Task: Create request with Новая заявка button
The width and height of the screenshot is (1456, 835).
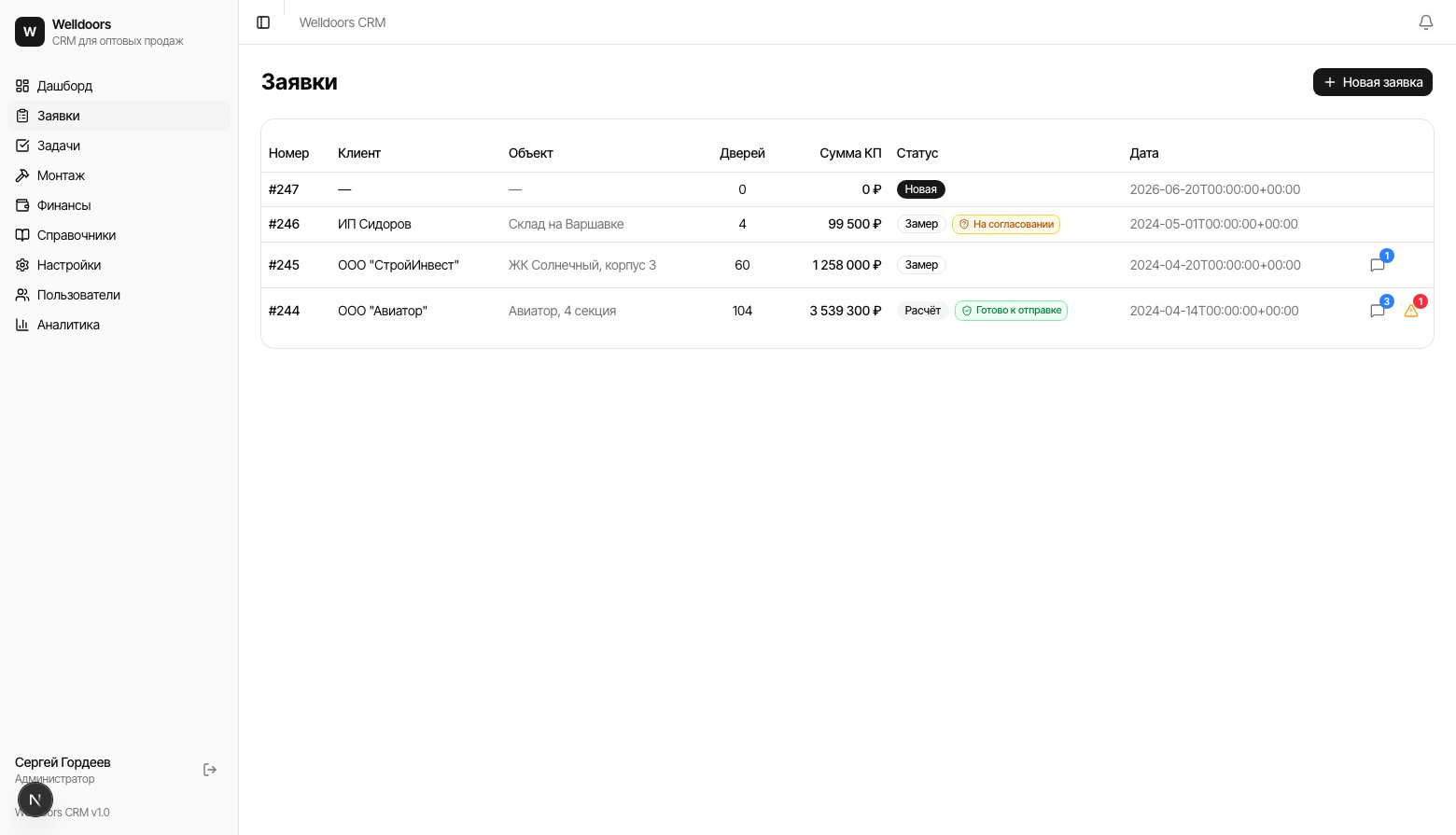Action: pos(1372,82)
